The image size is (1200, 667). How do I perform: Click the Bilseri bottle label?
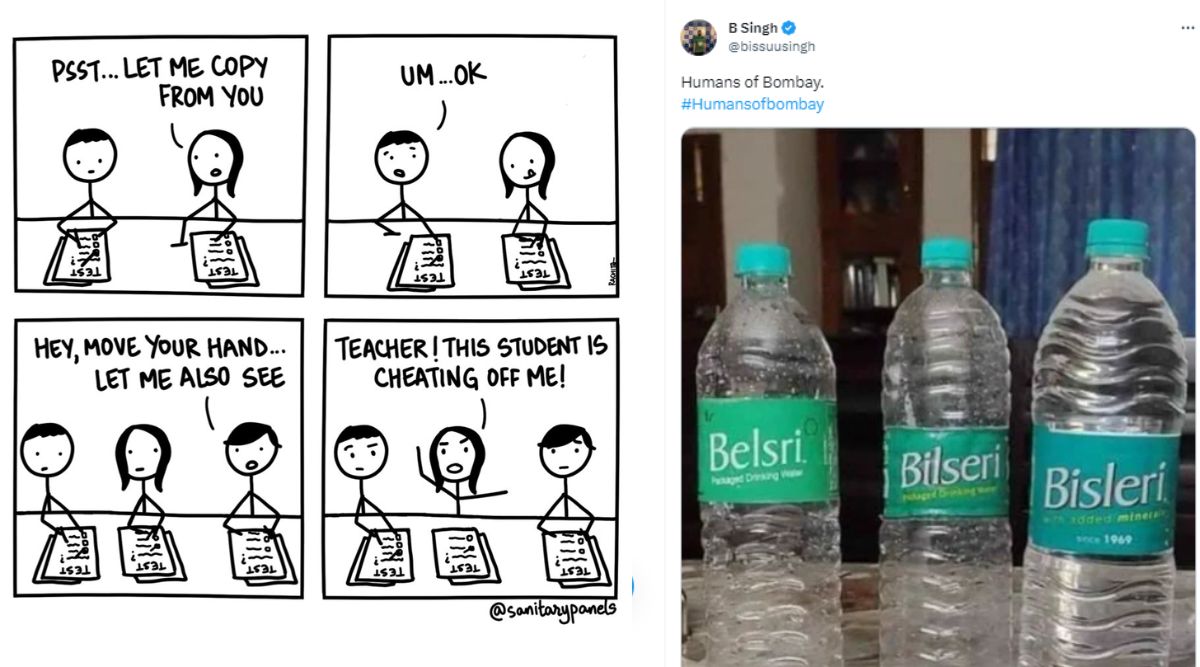coord(946,470)
